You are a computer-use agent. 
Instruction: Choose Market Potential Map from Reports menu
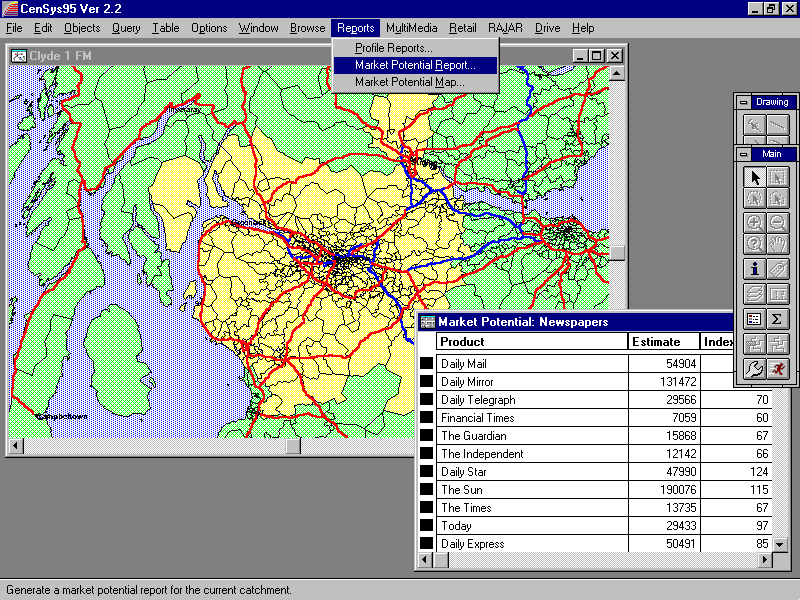[x=409, y=82]
